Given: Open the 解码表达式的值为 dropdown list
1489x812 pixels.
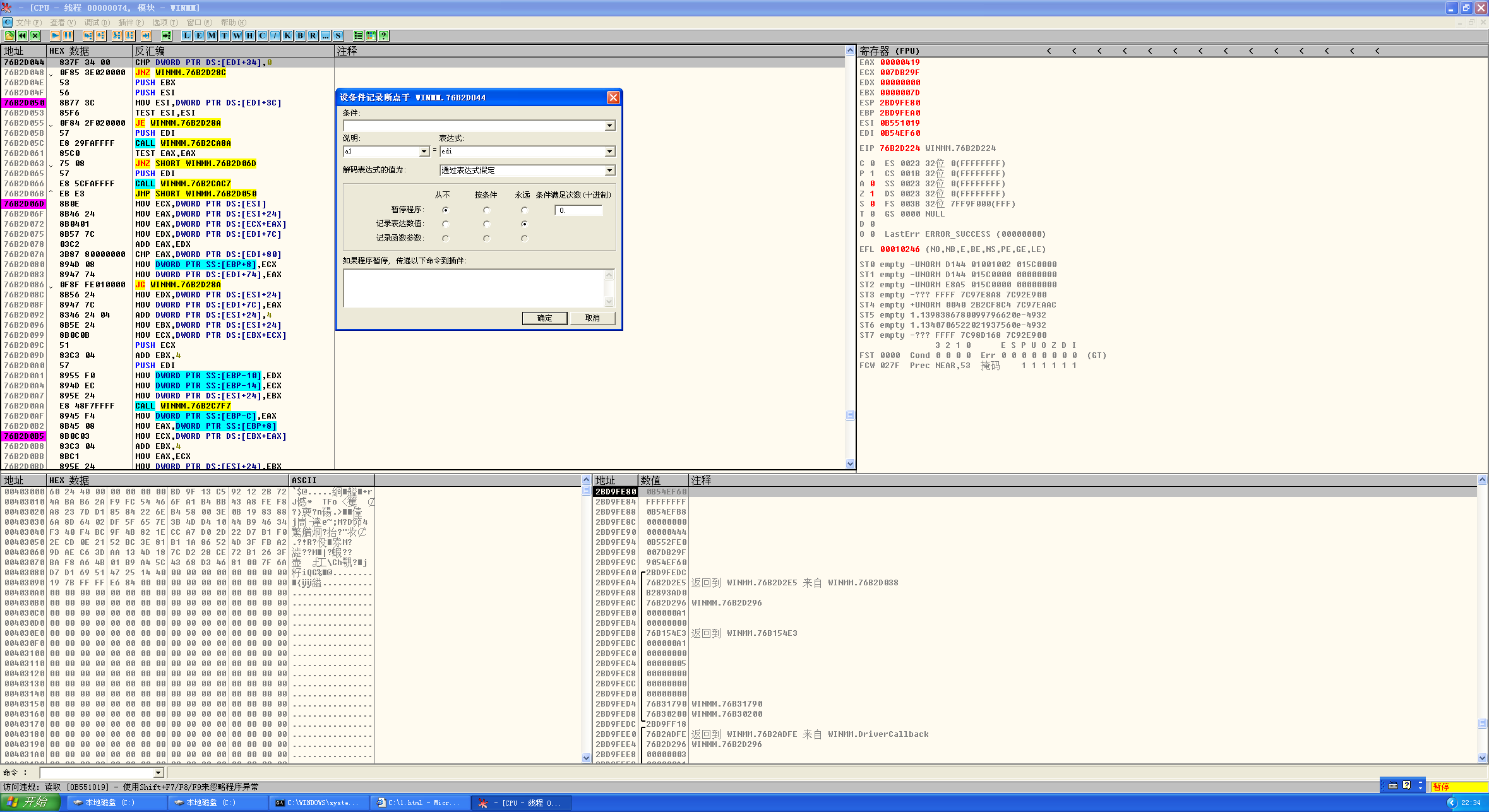Looking at the screenshot, I should [609, 170].
